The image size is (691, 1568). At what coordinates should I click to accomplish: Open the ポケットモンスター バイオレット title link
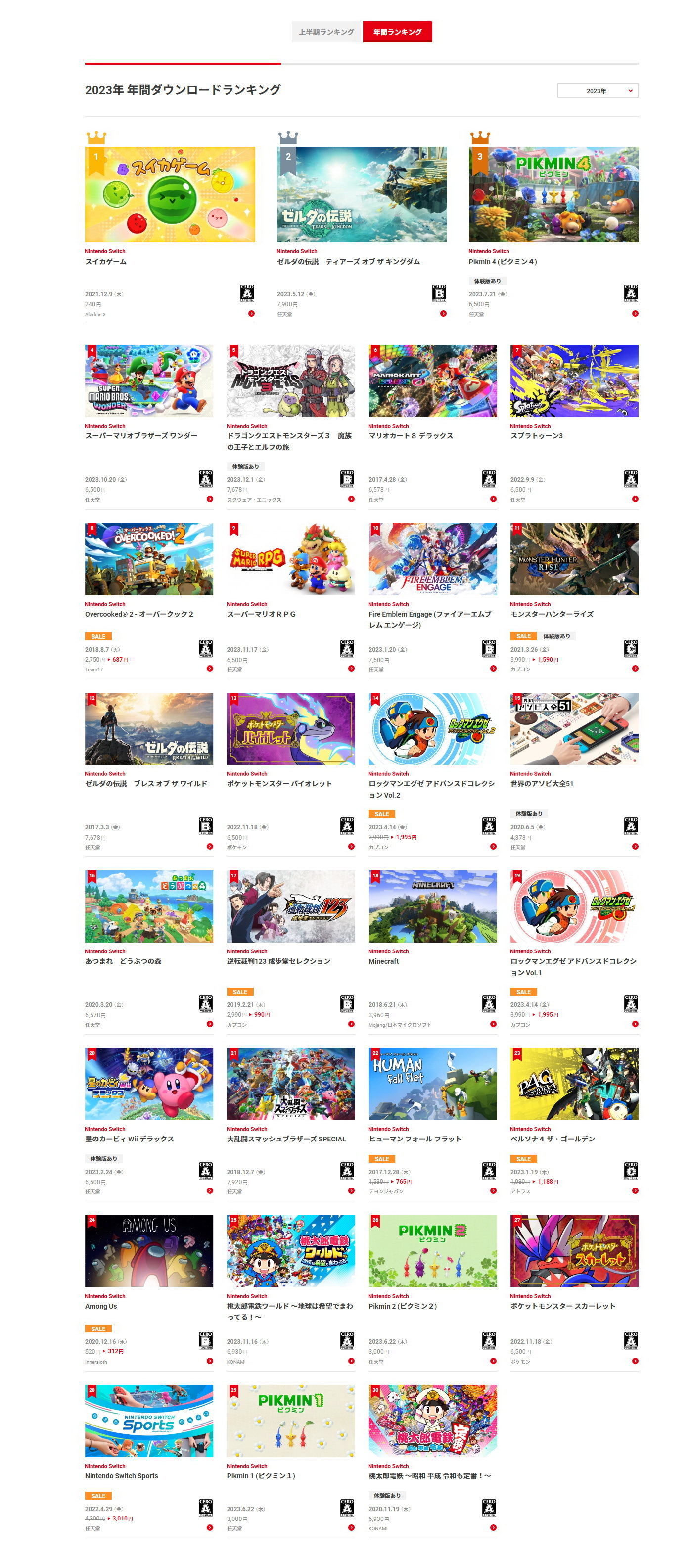279,784
